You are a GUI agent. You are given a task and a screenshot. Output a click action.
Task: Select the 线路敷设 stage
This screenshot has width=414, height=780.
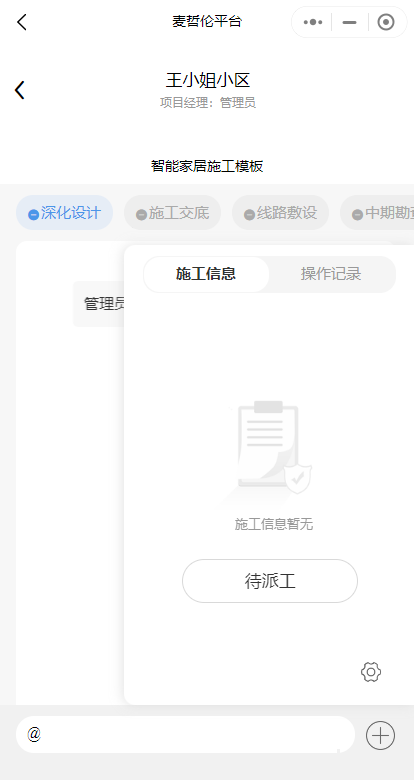click(281, 213)
